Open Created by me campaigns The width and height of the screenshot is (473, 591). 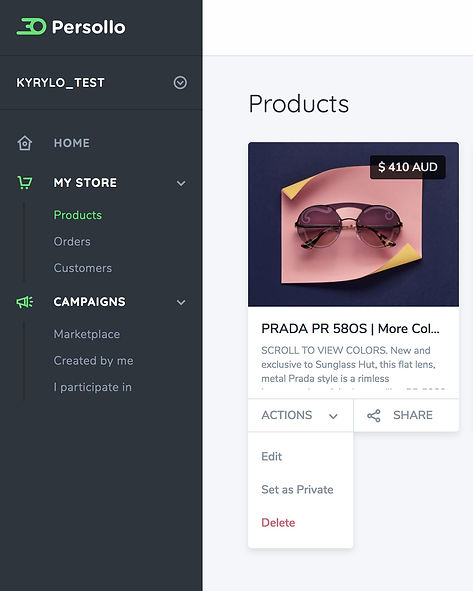tap(93, 360)
